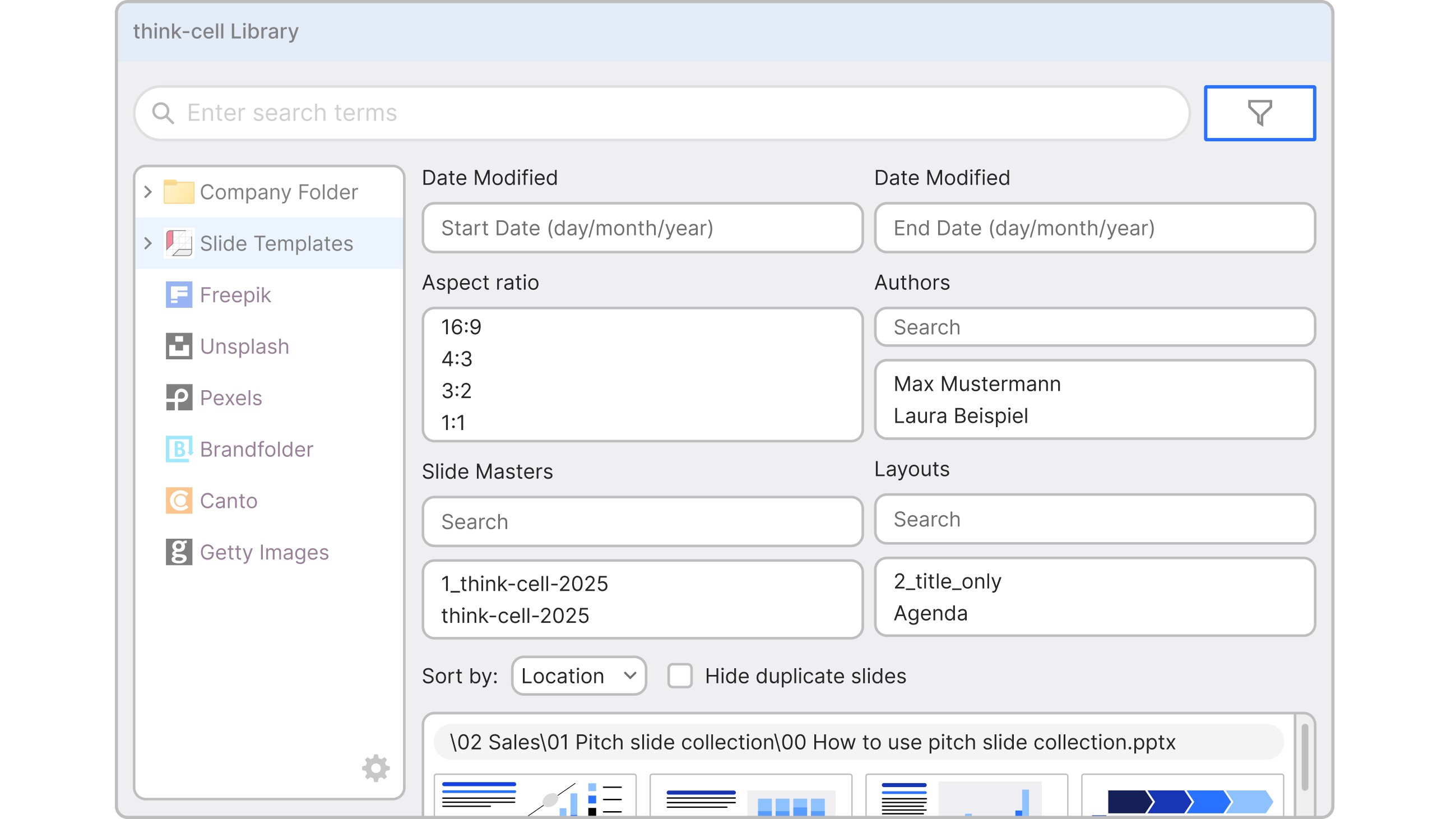1456x819 pixels.
Task: Open the settings gear in sidebar
Action: pyautogui.click(x=376, y=768)
